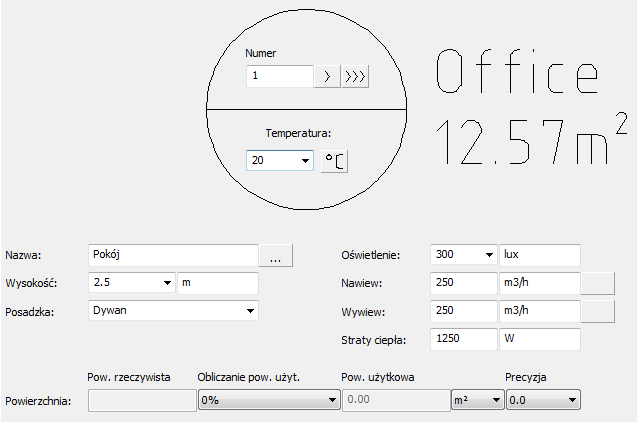The width and height of the screenshot is (637, 422).
Task: Click the Nawiew unit field m3/h
Action: coord(540,283)
